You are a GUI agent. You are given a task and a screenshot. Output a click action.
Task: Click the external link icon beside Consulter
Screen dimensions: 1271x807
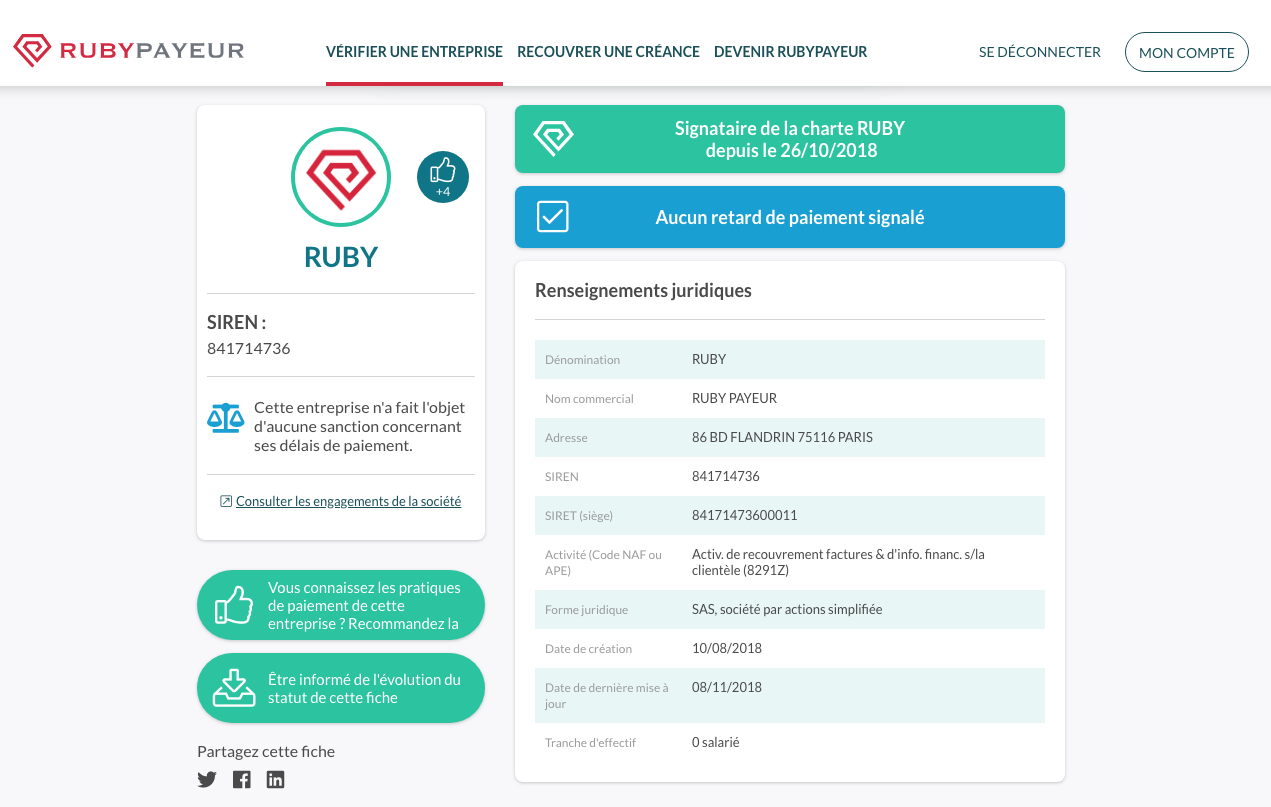(x=226, y=501)
